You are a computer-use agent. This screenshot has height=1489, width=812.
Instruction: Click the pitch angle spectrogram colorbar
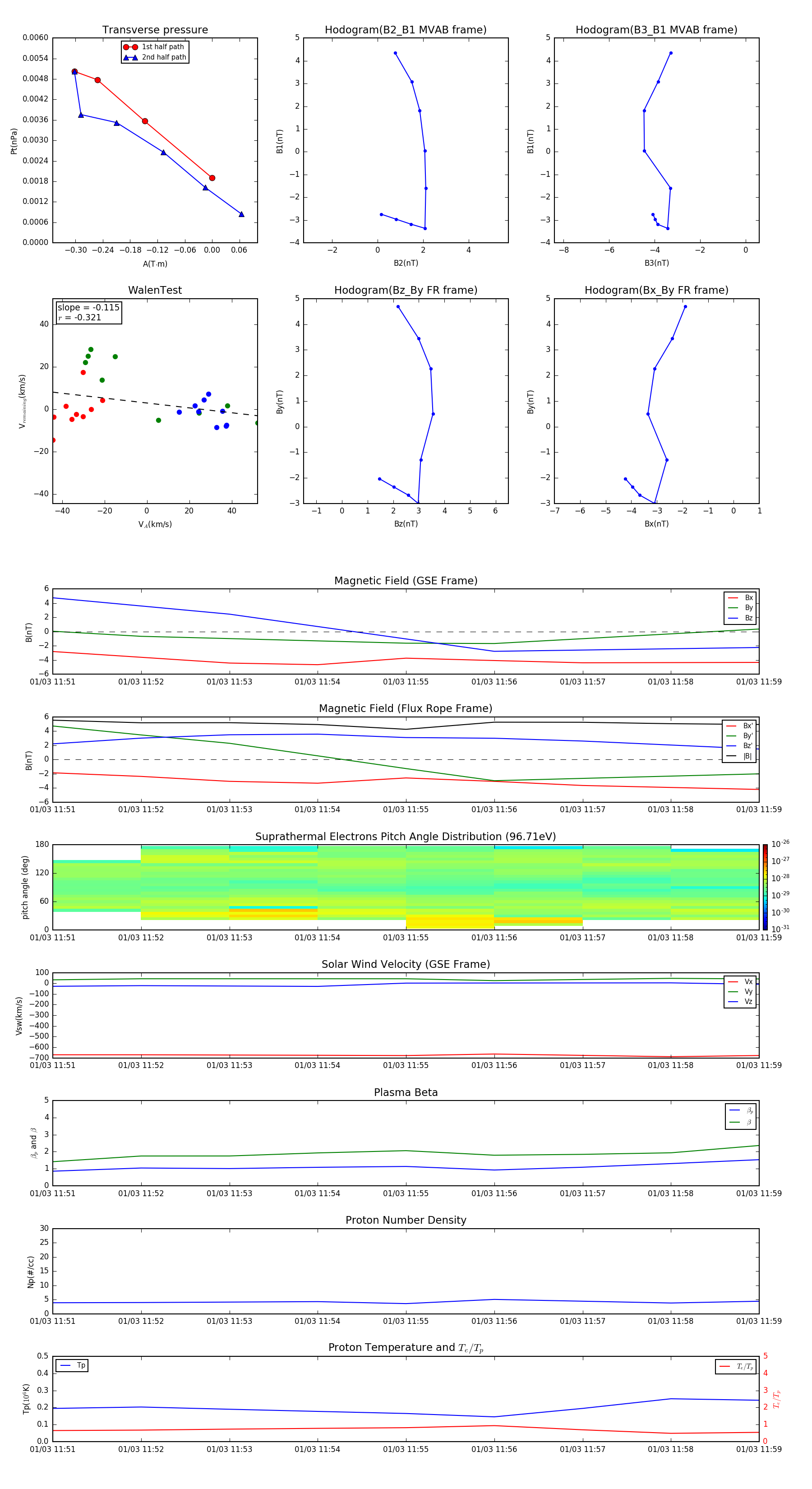pyautogui.click(x=765, y=887)
